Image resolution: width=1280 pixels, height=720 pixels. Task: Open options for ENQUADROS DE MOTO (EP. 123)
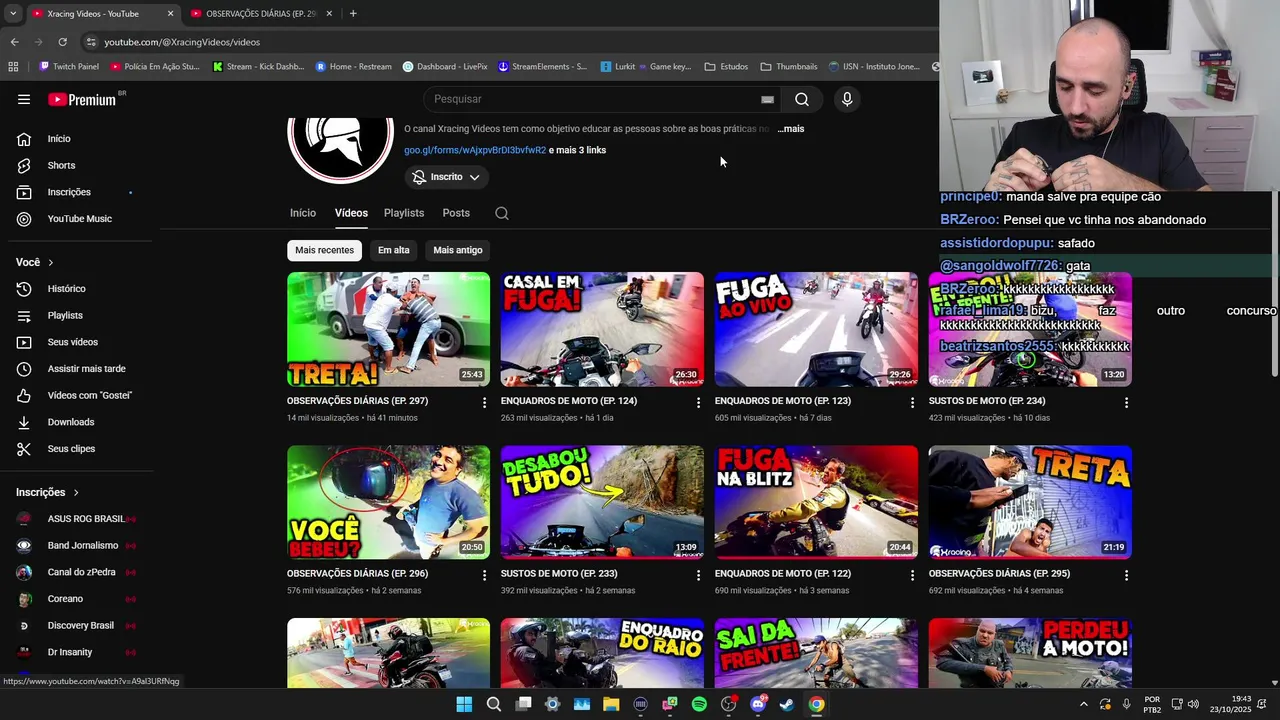[912, 402]
